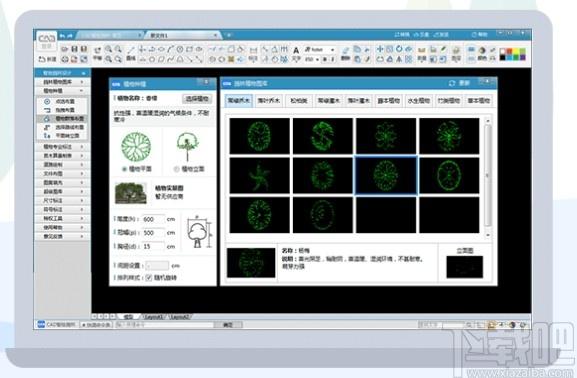Click the large text 'A' tool icon

(x=296, y=50)
